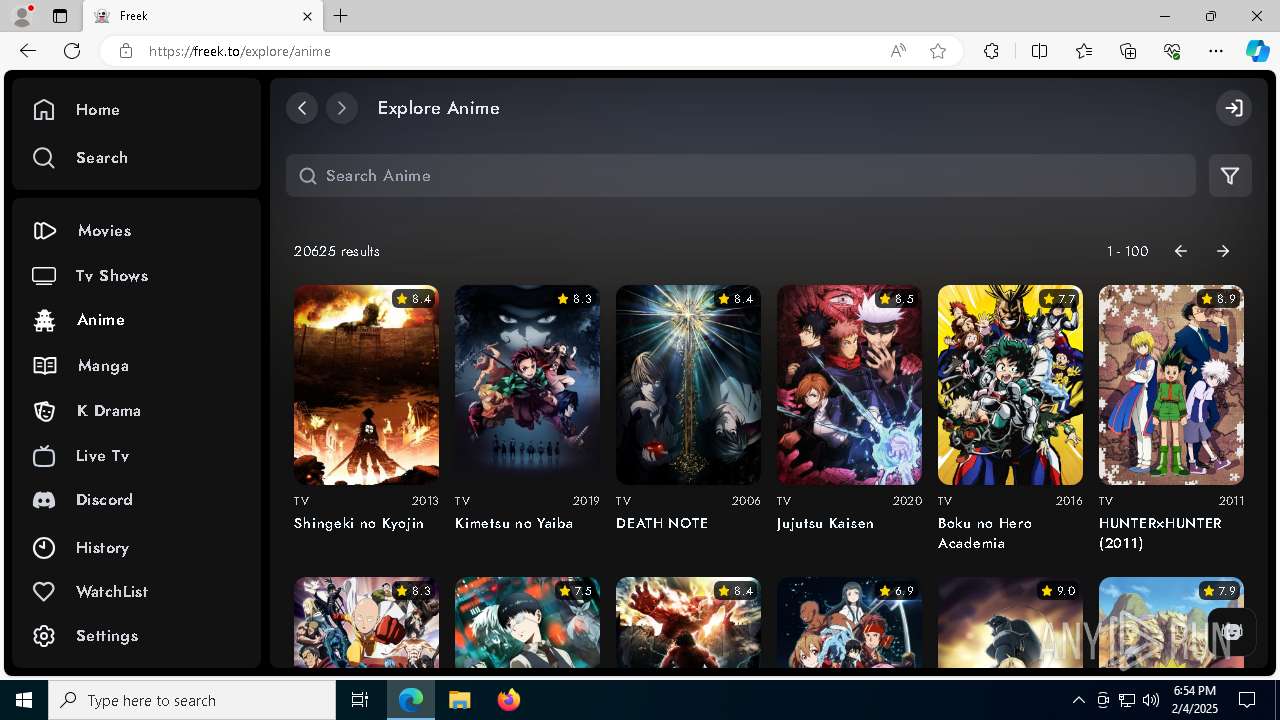Open the Kimetsu no Yaiba poster
Image resolution: width=1280 pixels, height=720 pixels.
pos(527,385)
